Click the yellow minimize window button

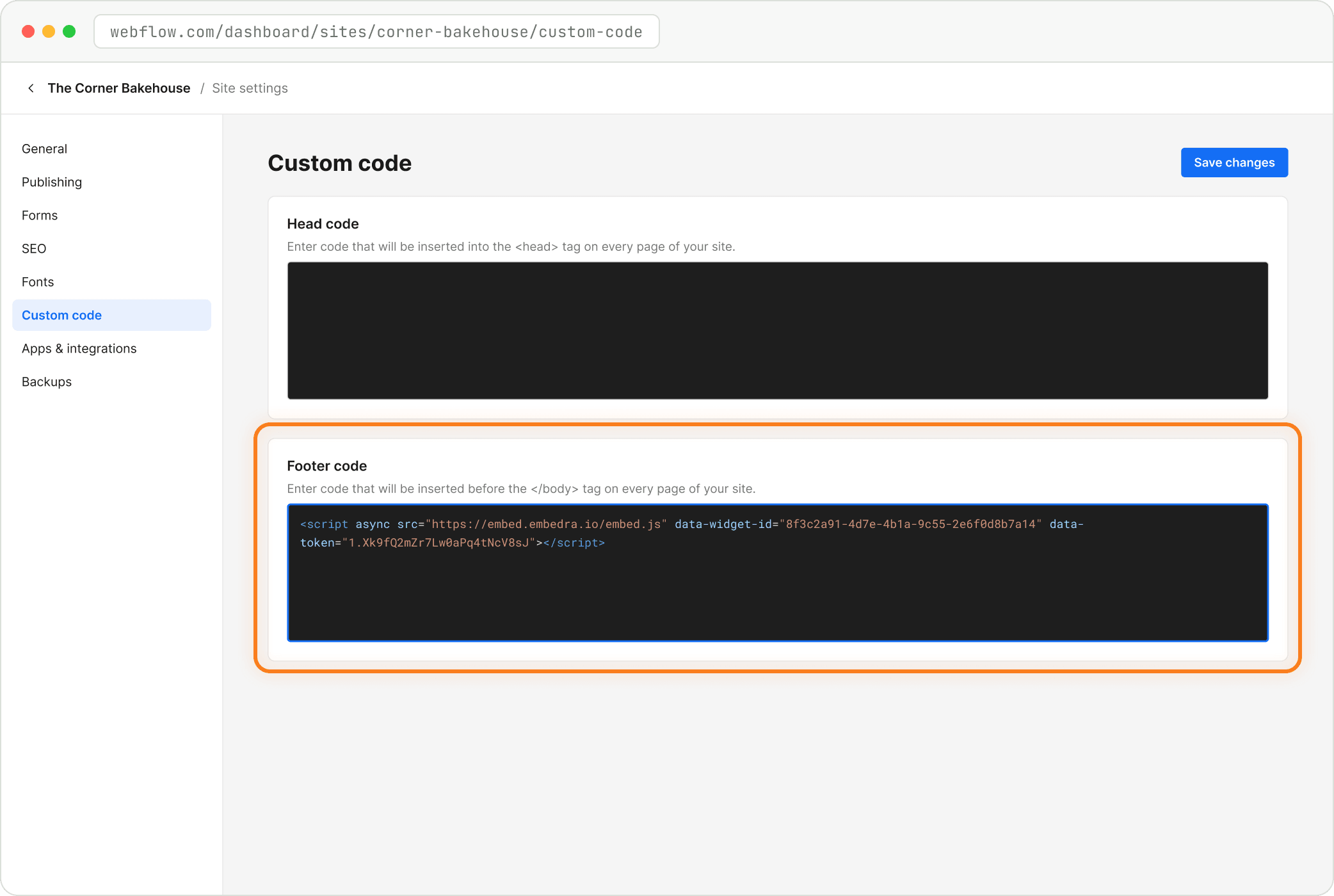pyautogui.click(x=49, y=31)
